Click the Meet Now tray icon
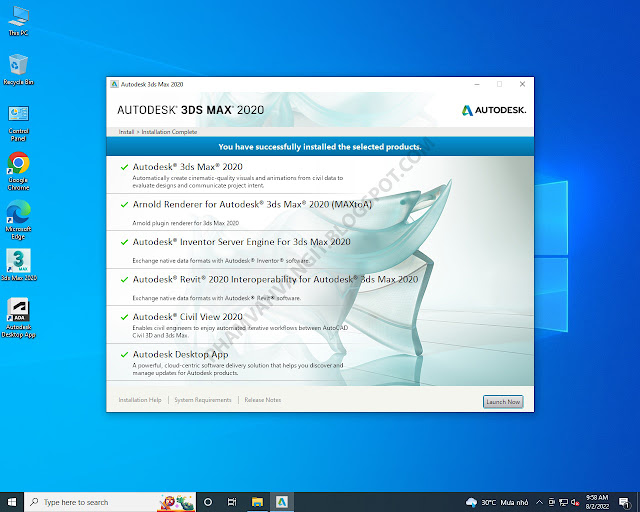 pyautogui.click(x=551, y=502)
